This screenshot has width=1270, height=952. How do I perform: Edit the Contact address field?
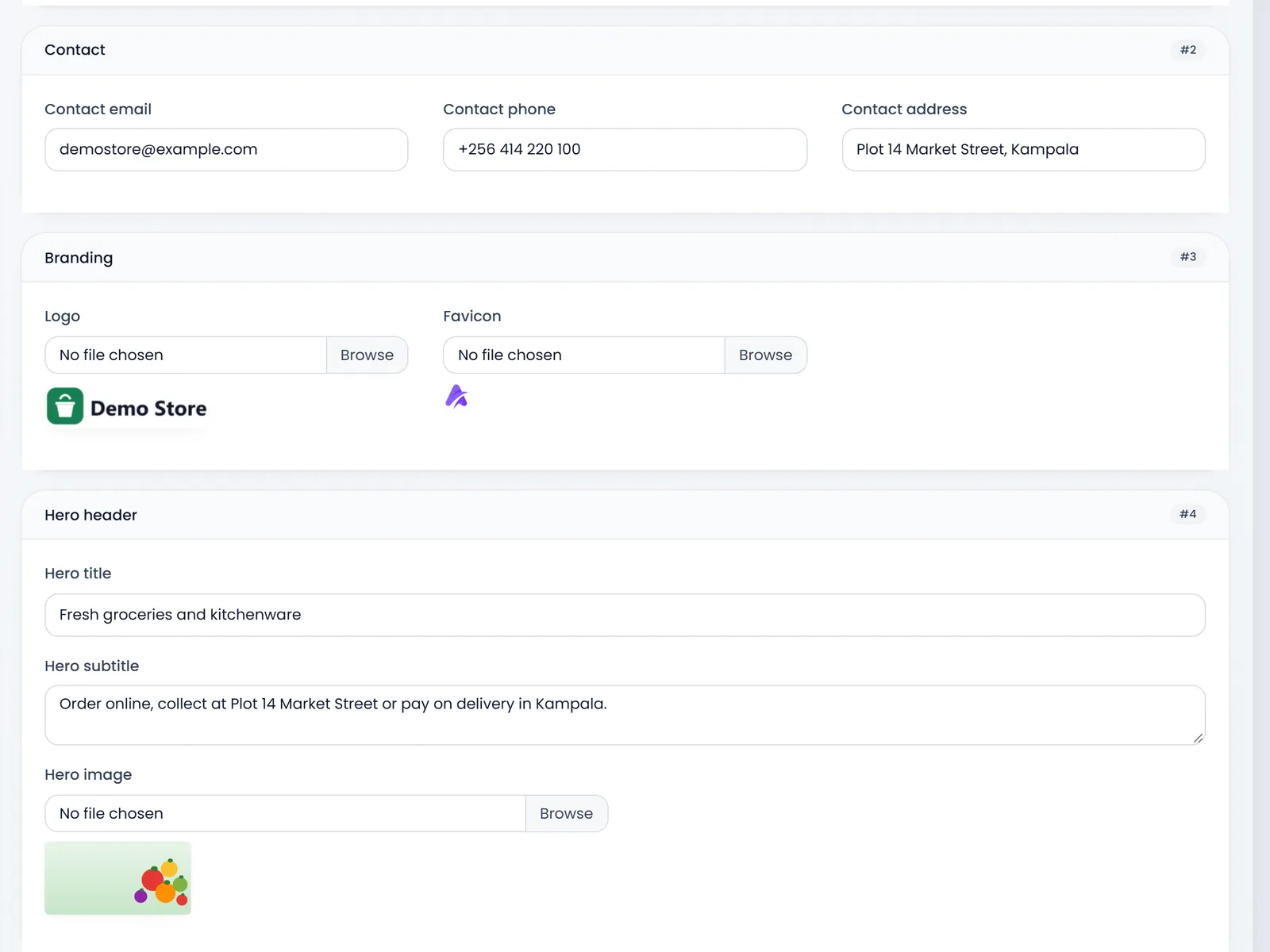[1023, 150]
